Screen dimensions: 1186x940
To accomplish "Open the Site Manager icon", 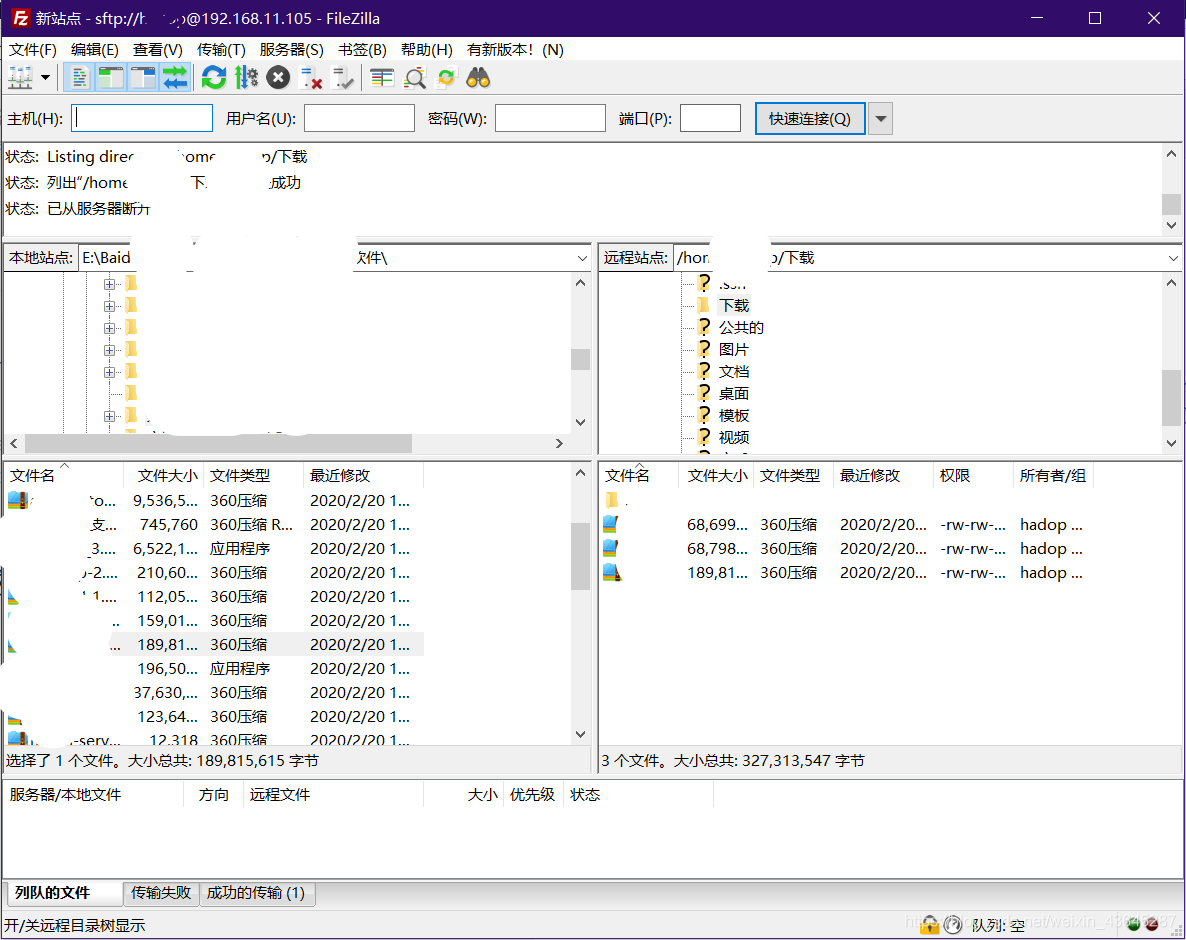I will pyautogui.click(x=20, y=77).
